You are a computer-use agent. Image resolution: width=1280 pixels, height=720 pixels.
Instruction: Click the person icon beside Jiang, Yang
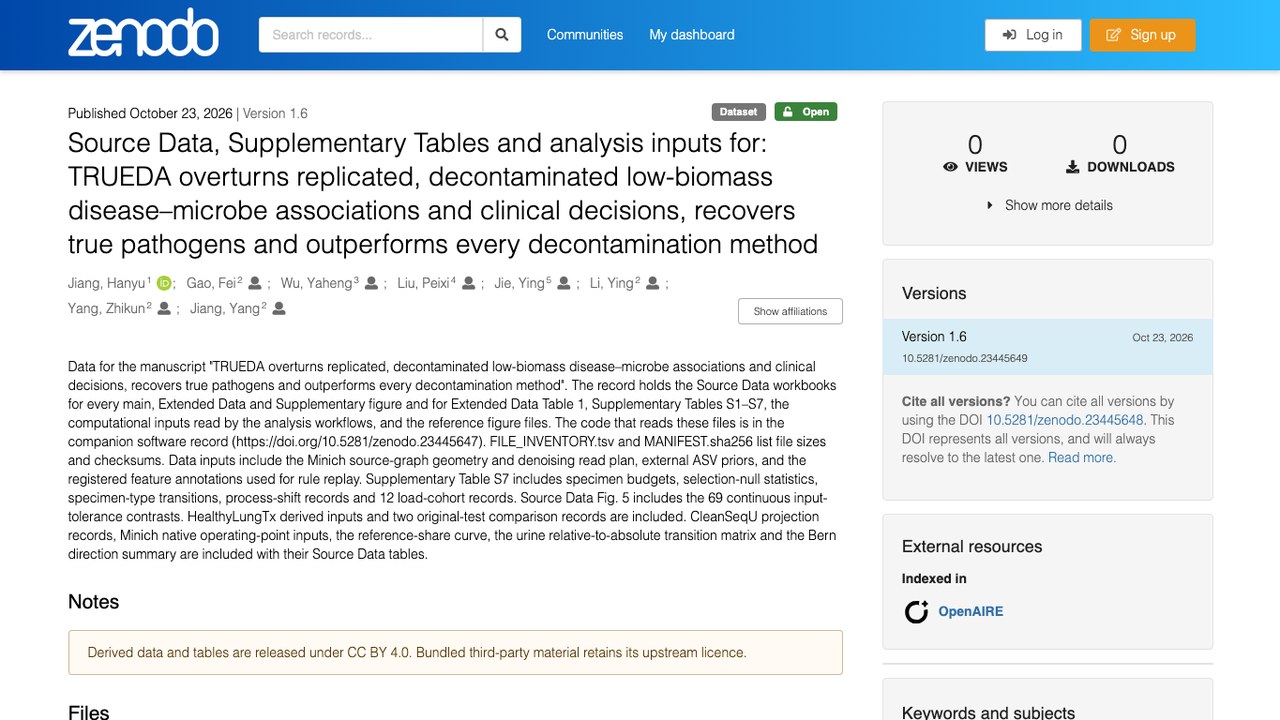[279, 309]
